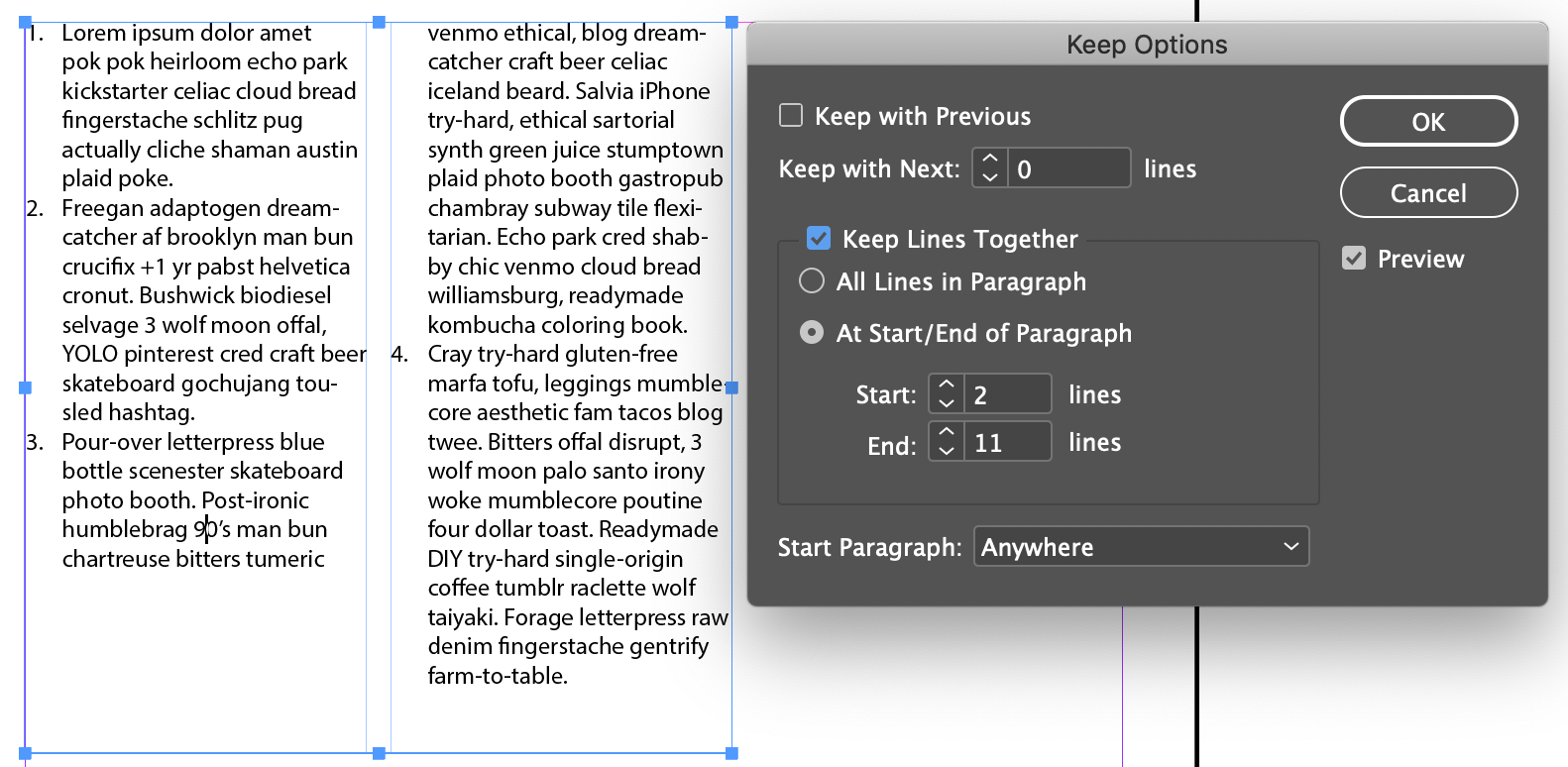Increase the Keep with Next stepper value

pos(989,159)
